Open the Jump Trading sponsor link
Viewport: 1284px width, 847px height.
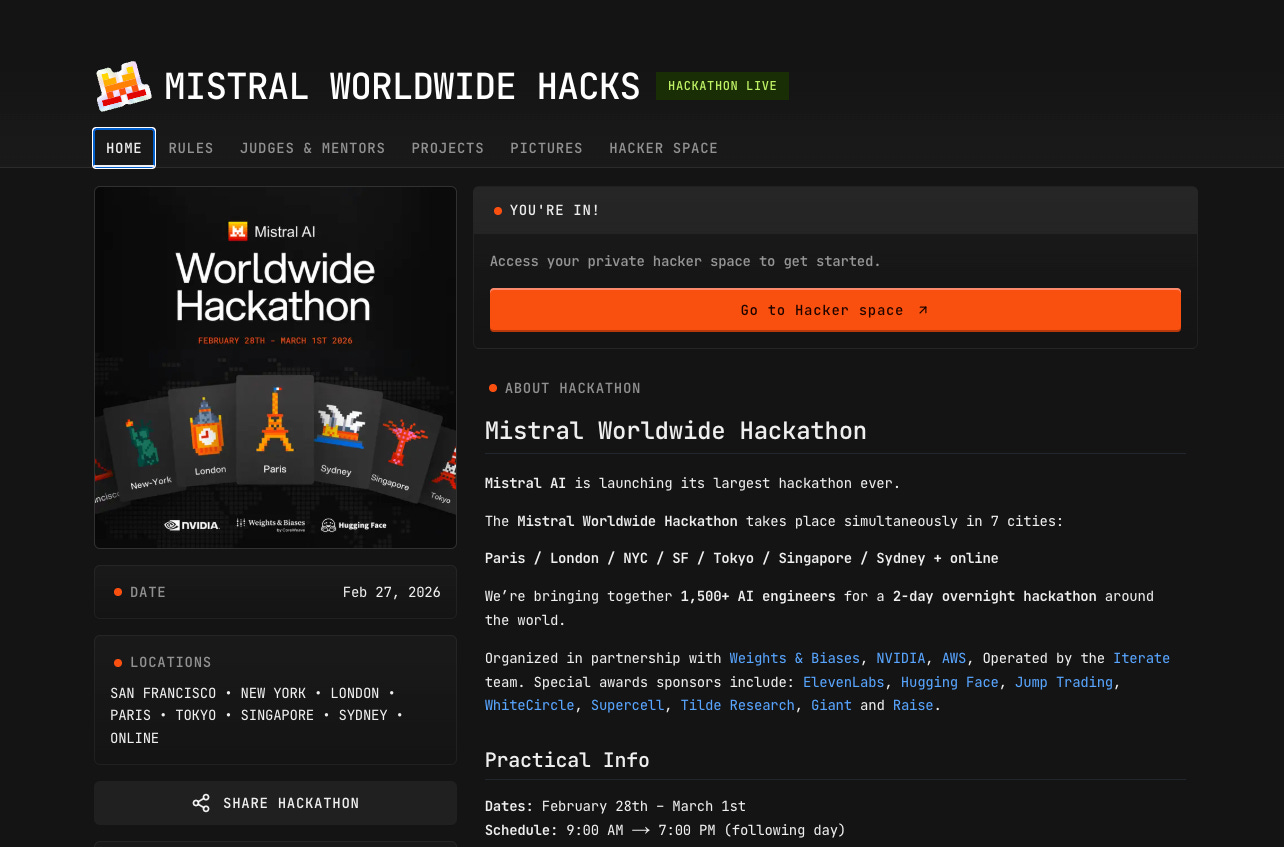tap(1064, 682)
